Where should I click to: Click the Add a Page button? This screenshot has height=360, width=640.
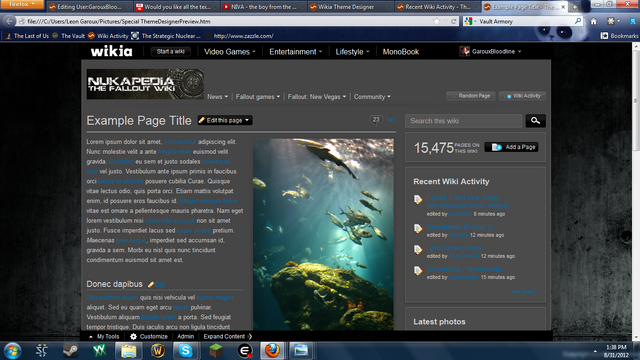(x=511, y=147)
